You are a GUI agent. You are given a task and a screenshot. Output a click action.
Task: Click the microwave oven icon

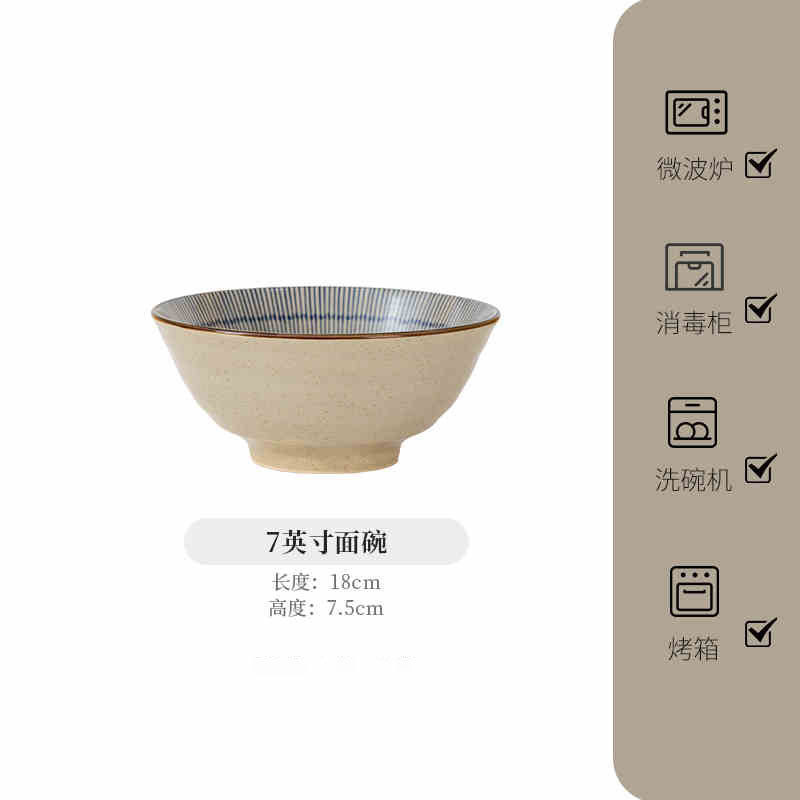pos(696,112)
